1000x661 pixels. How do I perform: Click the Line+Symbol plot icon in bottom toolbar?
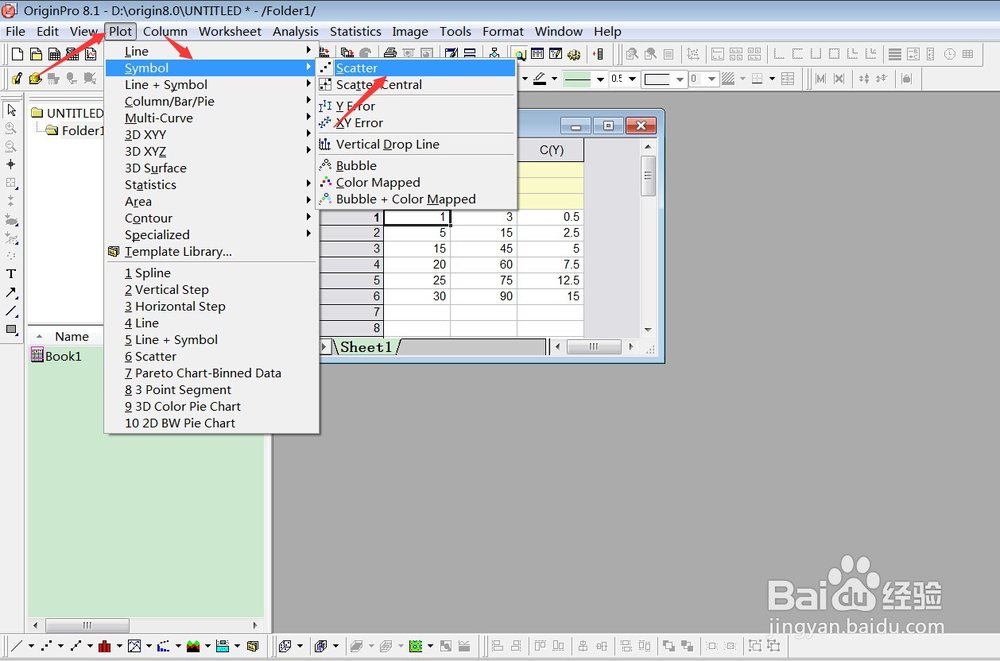76,646
